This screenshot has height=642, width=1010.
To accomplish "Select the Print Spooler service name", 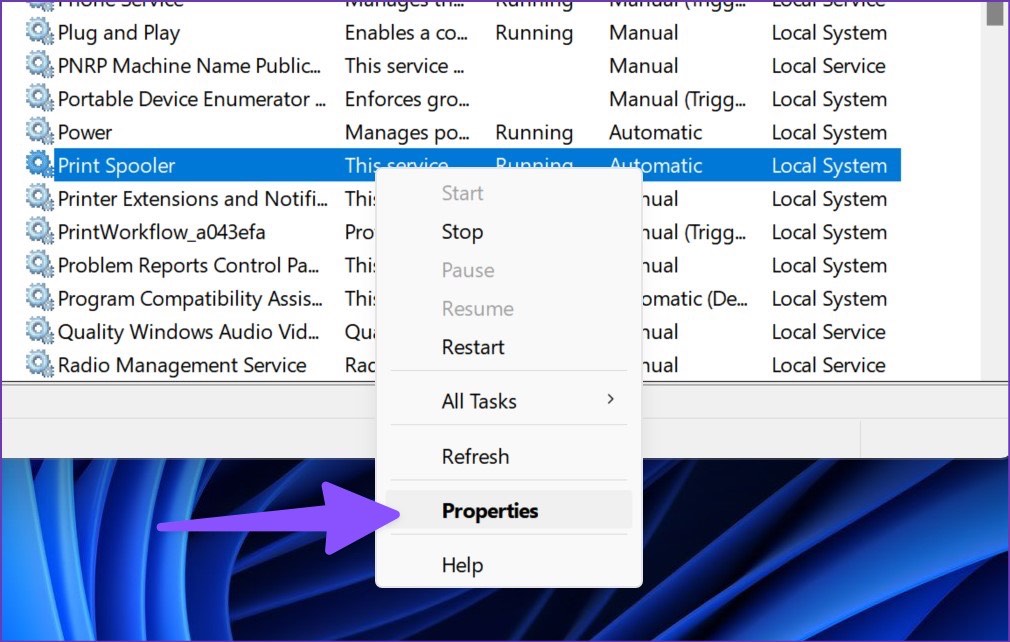I will click(116, 166).
